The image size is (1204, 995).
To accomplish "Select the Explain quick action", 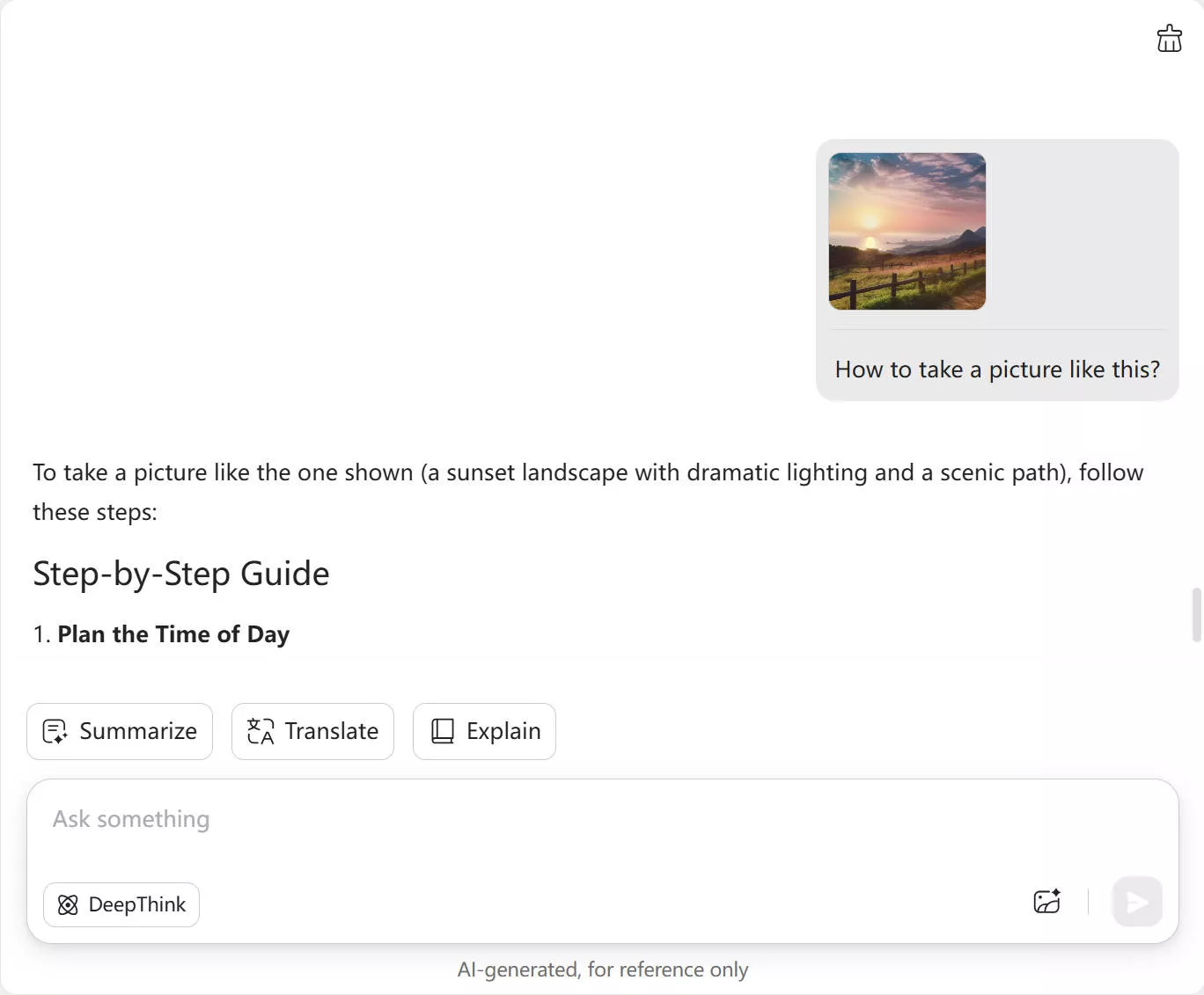I will [x=484, y=731].
